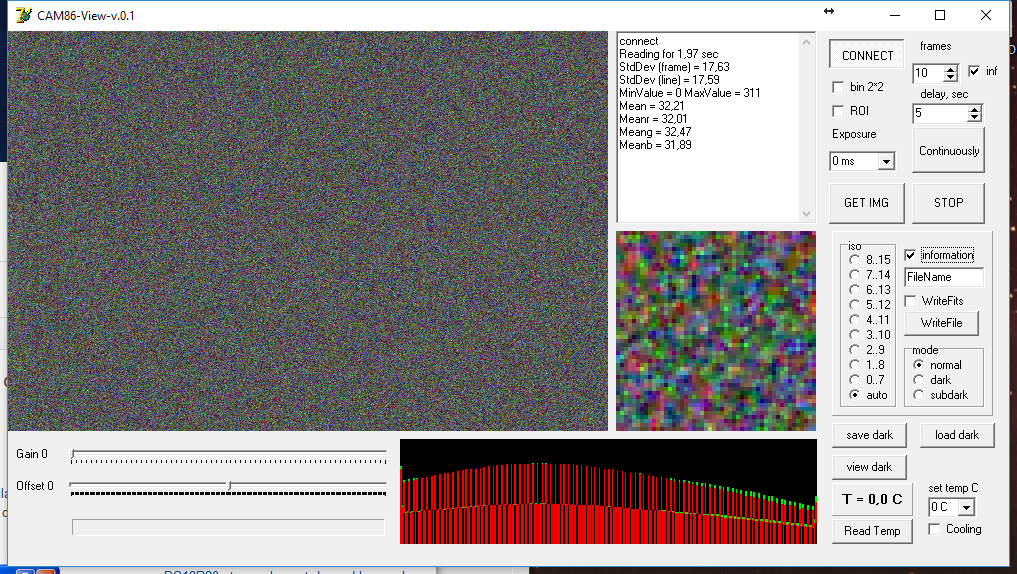Viewport: 1017px width, 574px height.
Task: Minimize the CAM86-View window
Action: [x=895, y=15]
